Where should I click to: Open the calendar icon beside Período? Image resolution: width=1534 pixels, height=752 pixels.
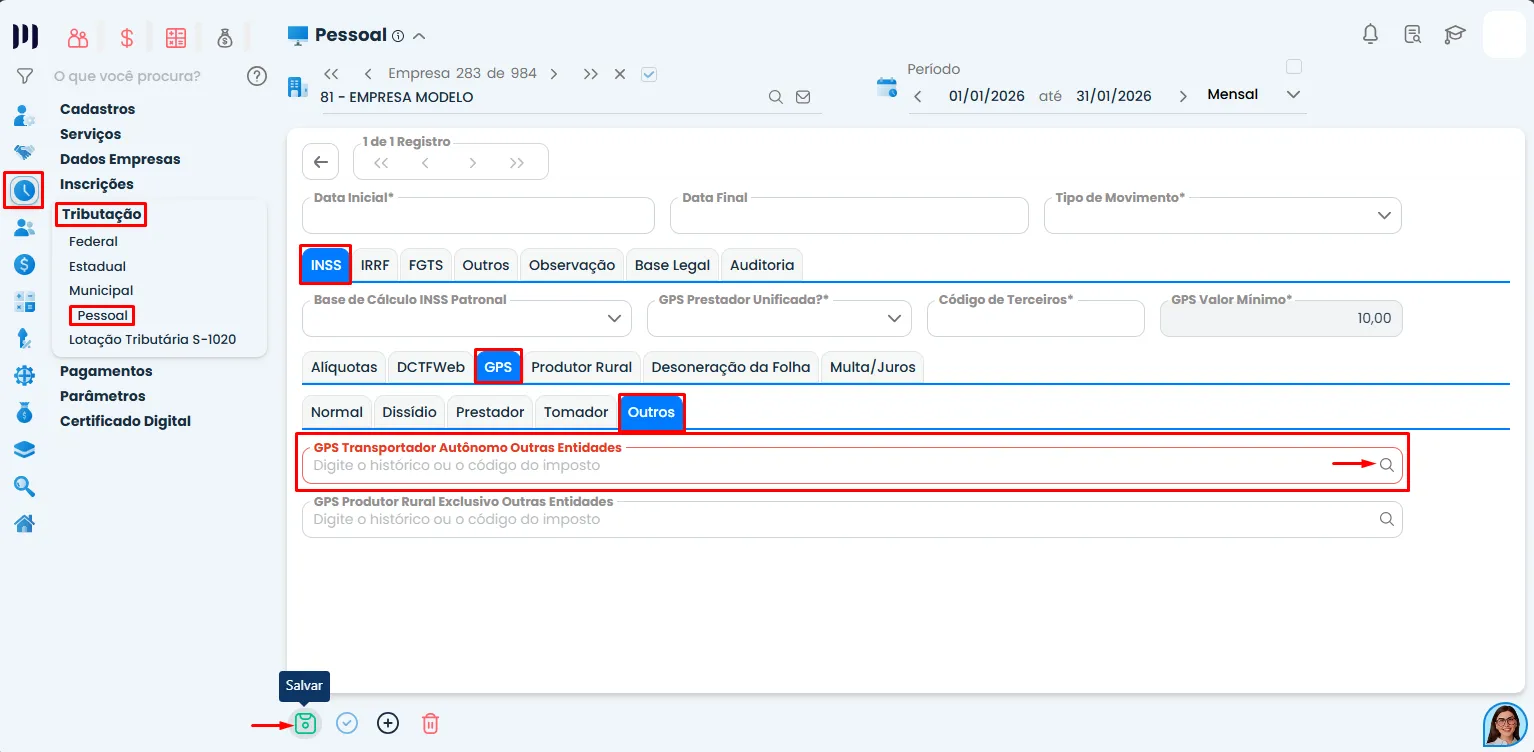click(886, 87)
